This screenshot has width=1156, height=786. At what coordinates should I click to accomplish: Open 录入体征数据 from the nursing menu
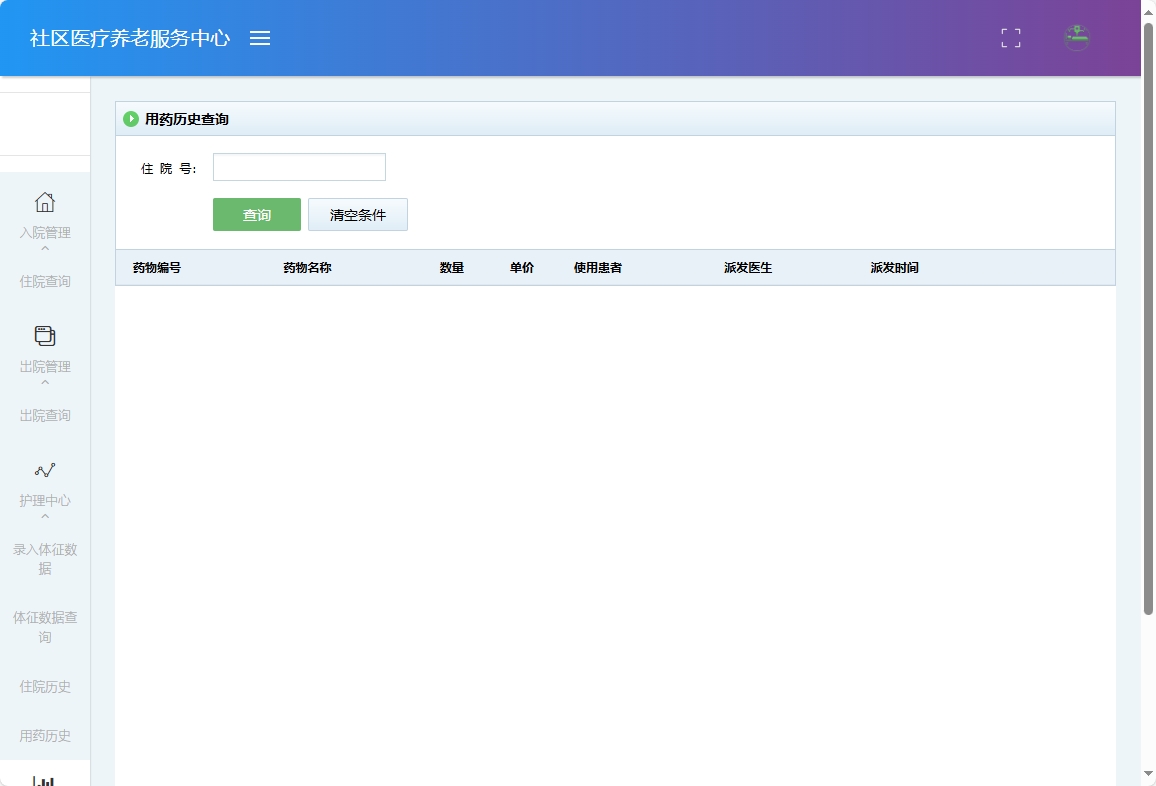click(x=45, y=560)
